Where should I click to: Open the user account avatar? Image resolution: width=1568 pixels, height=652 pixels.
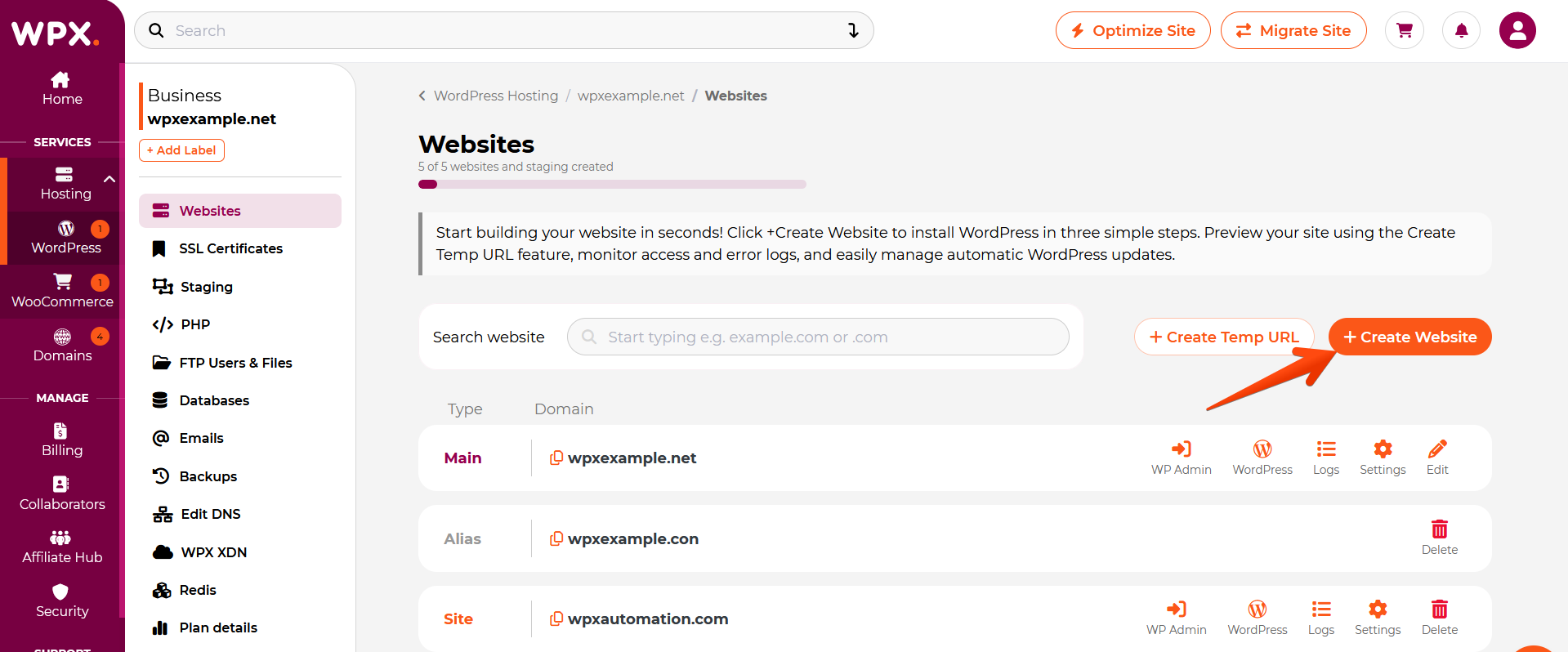point(1517,31)
